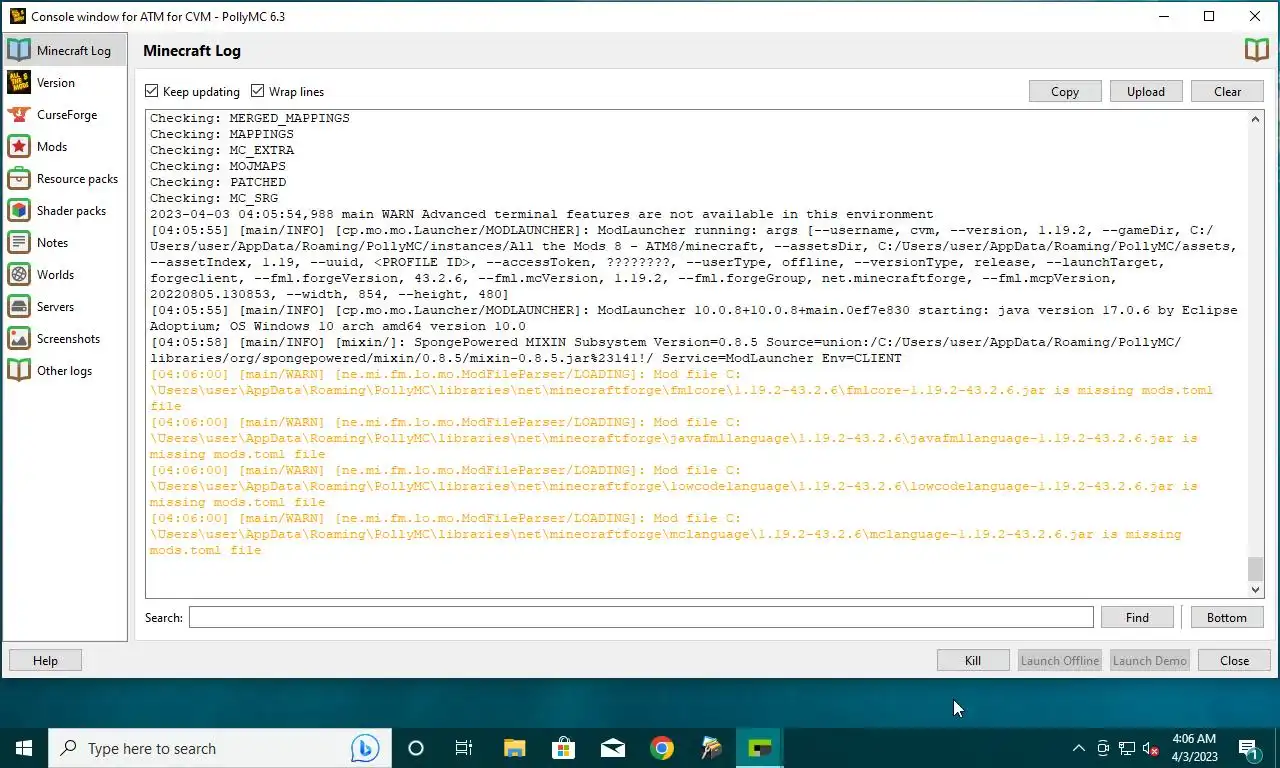Open the CurseForge page in the sidebar
The height and width of the screenshot is (768, 1280).
click(65, 115)
